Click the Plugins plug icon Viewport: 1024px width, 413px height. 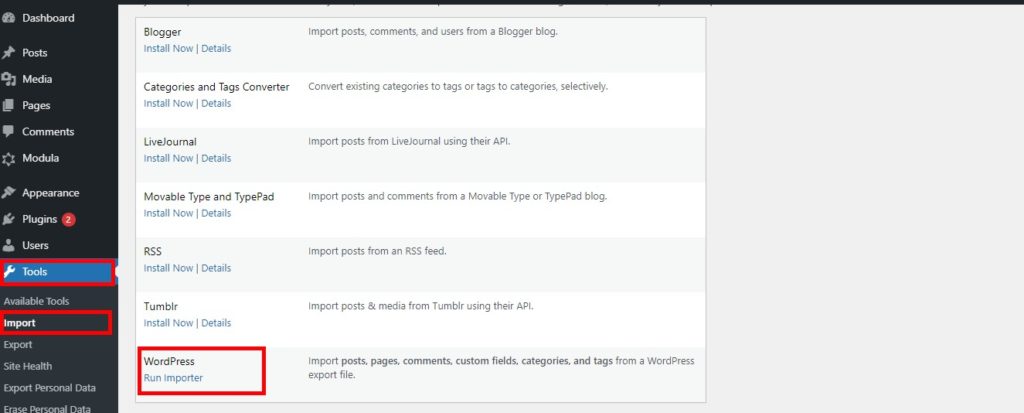point(9,219)
